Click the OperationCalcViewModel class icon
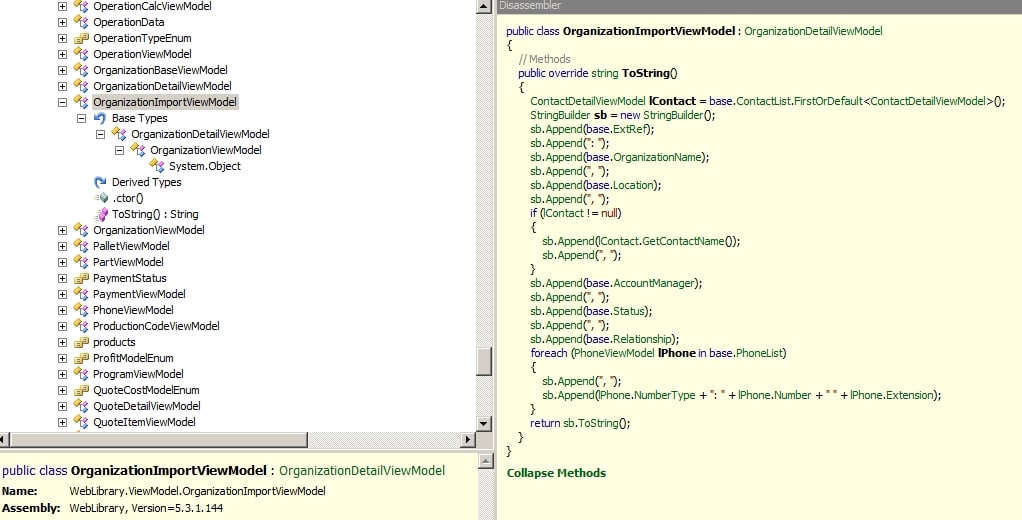Viewport: 1022px width, 520px height. pos(81,6)
